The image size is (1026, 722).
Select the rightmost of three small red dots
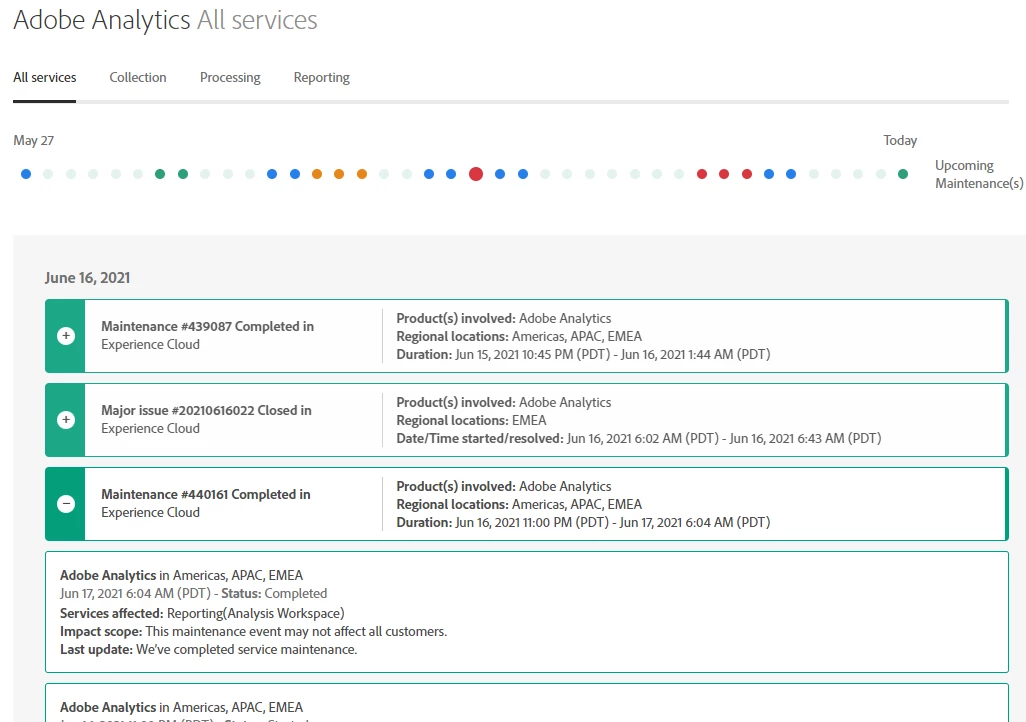747,174
